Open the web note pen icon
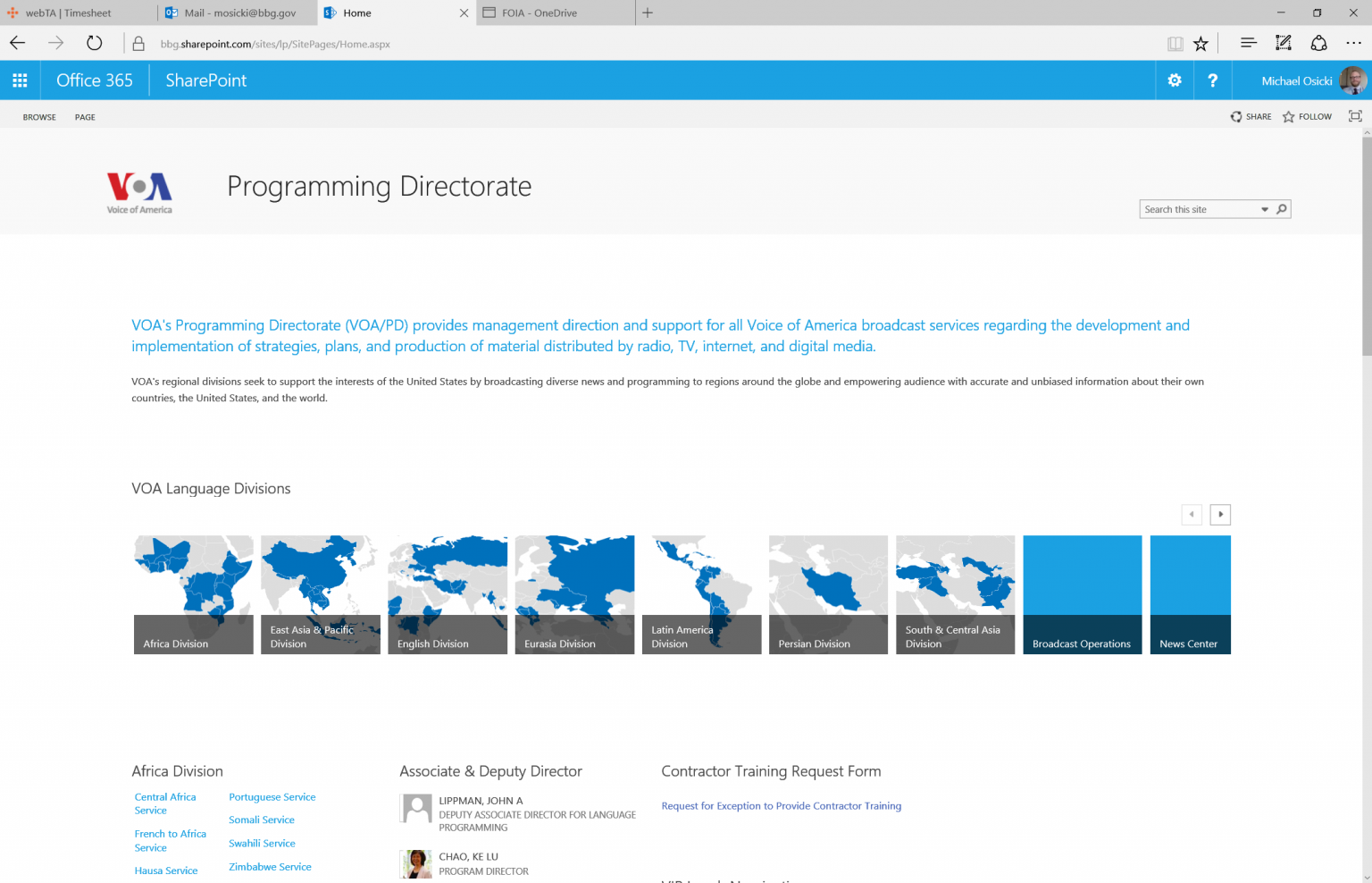Image resolution: width=1372 pixels, height=883 pixels. (x=1284, y=43)
